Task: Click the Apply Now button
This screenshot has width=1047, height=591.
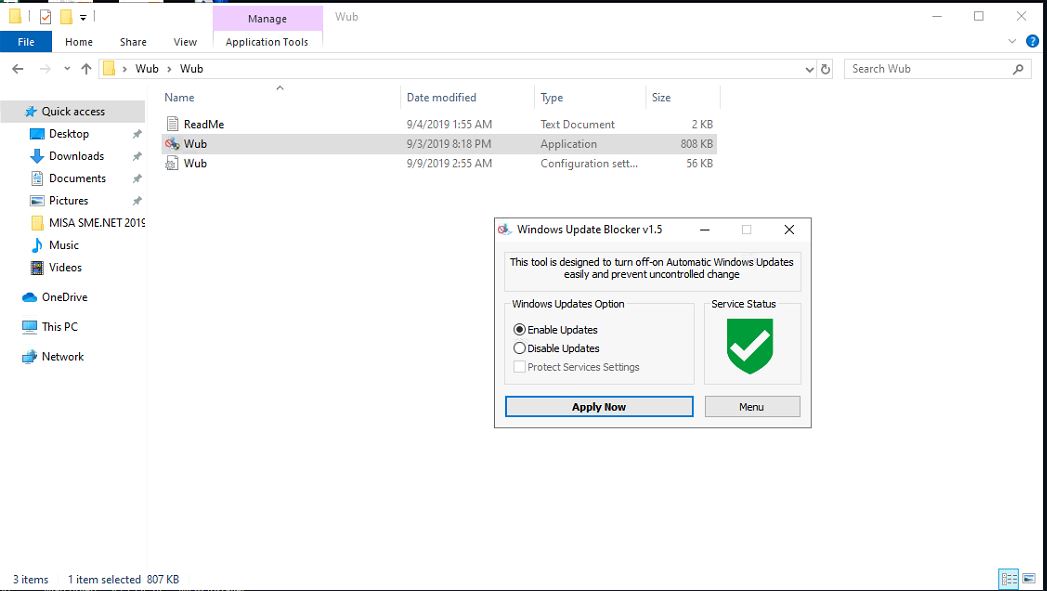Action: [x=599, y=407]
